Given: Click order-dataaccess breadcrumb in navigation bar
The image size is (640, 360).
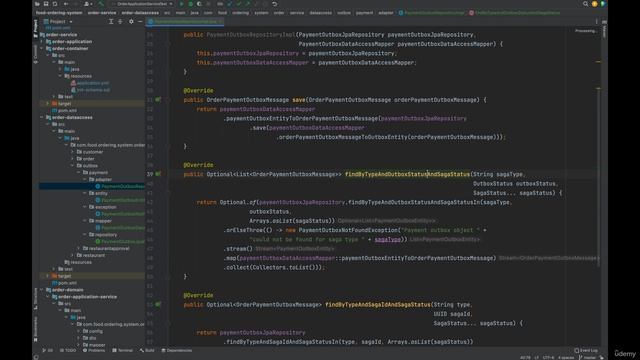Looking at the screenshot, I should click(x=140, y=13).
